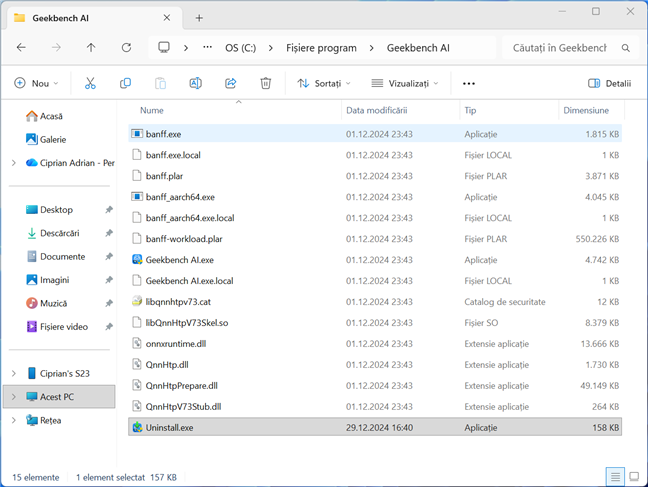Click the Geekbench AI.exe file icon

[x=137, y=260]
